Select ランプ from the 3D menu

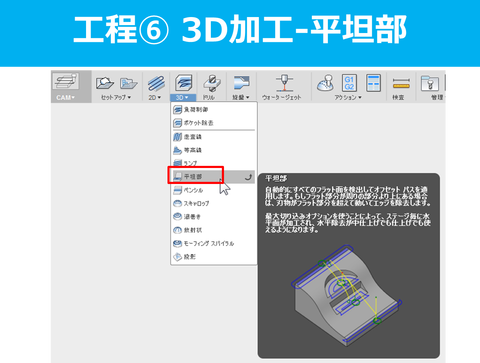pos(214,163)
